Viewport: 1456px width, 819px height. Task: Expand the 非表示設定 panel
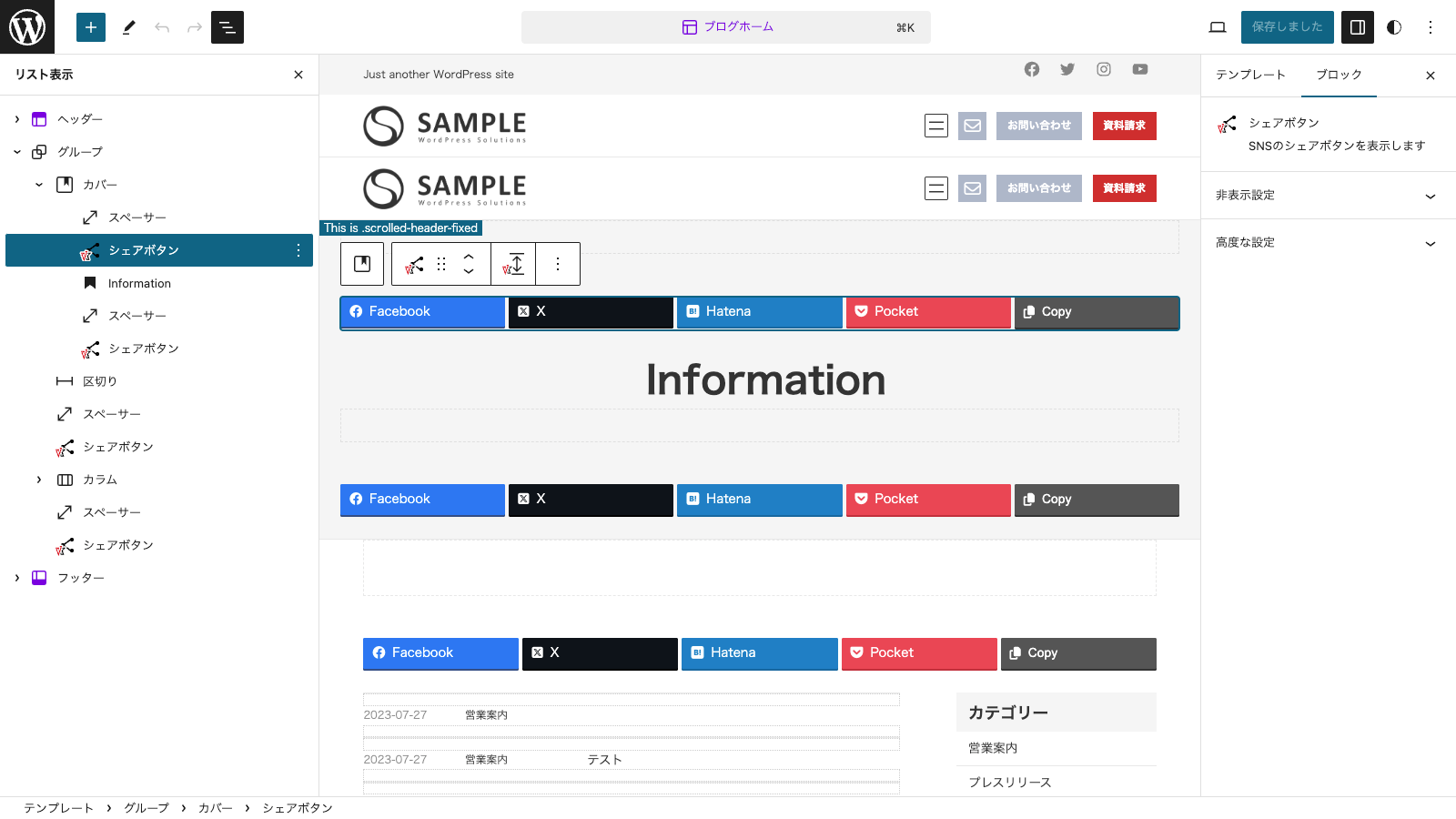pos(1329,196)
